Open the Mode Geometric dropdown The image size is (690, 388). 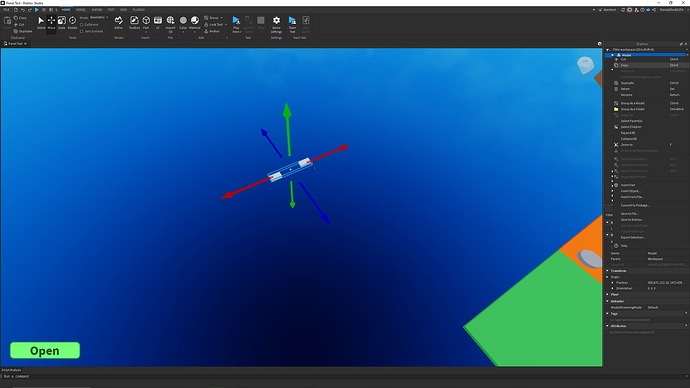tap(99, 18)
